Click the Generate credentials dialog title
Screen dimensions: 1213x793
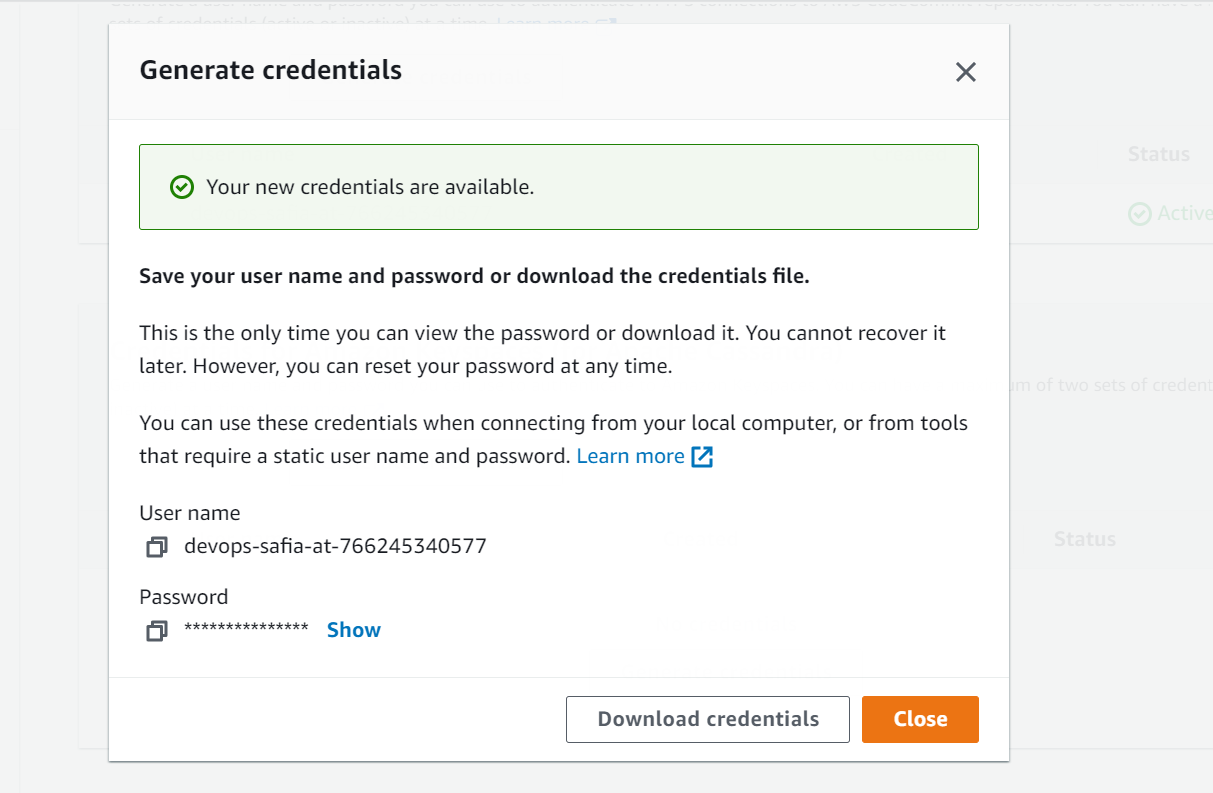coord(271,70)
